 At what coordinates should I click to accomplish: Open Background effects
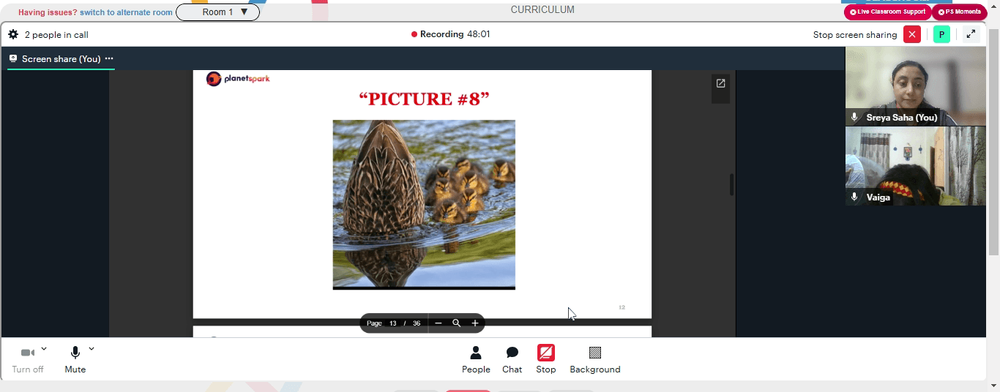pos(595,359)
